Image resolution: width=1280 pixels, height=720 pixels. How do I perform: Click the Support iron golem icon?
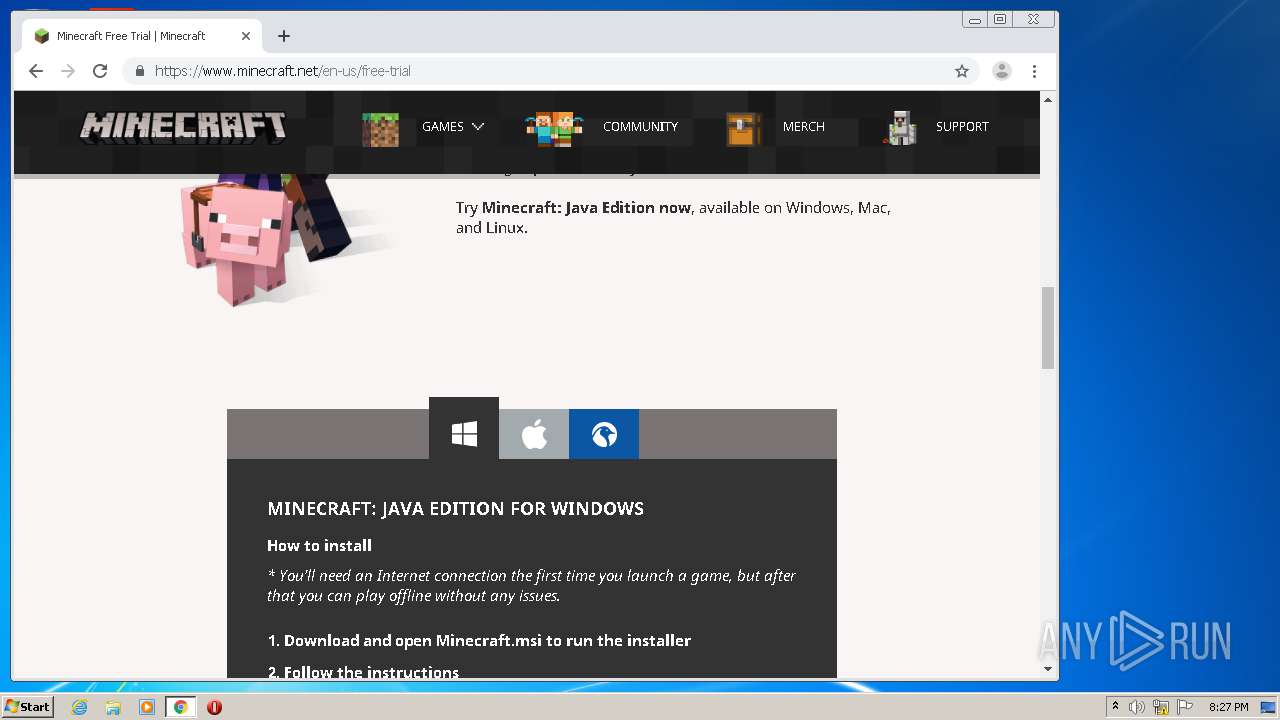901,127
